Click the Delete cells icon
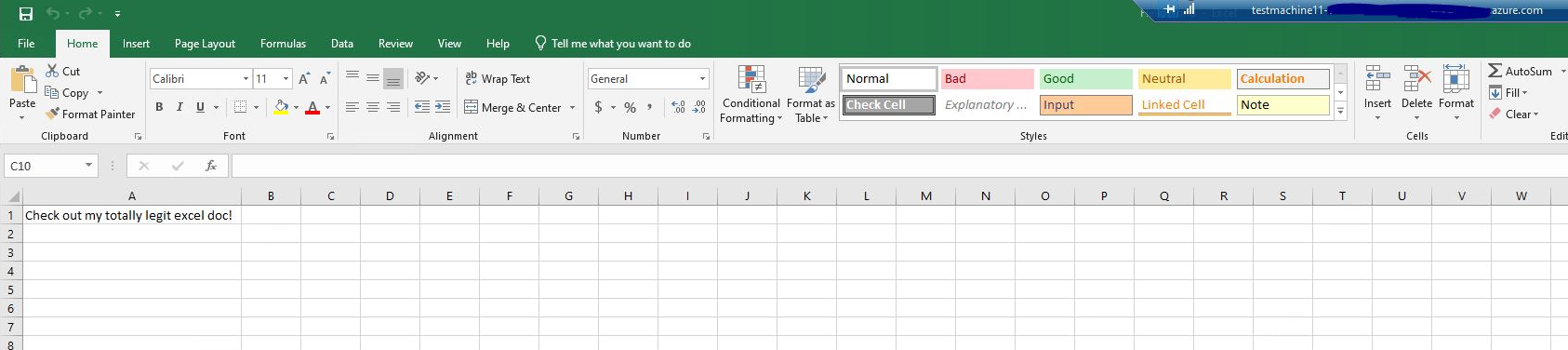Screen dimensions: 1568x350 tap(1416, 79)
